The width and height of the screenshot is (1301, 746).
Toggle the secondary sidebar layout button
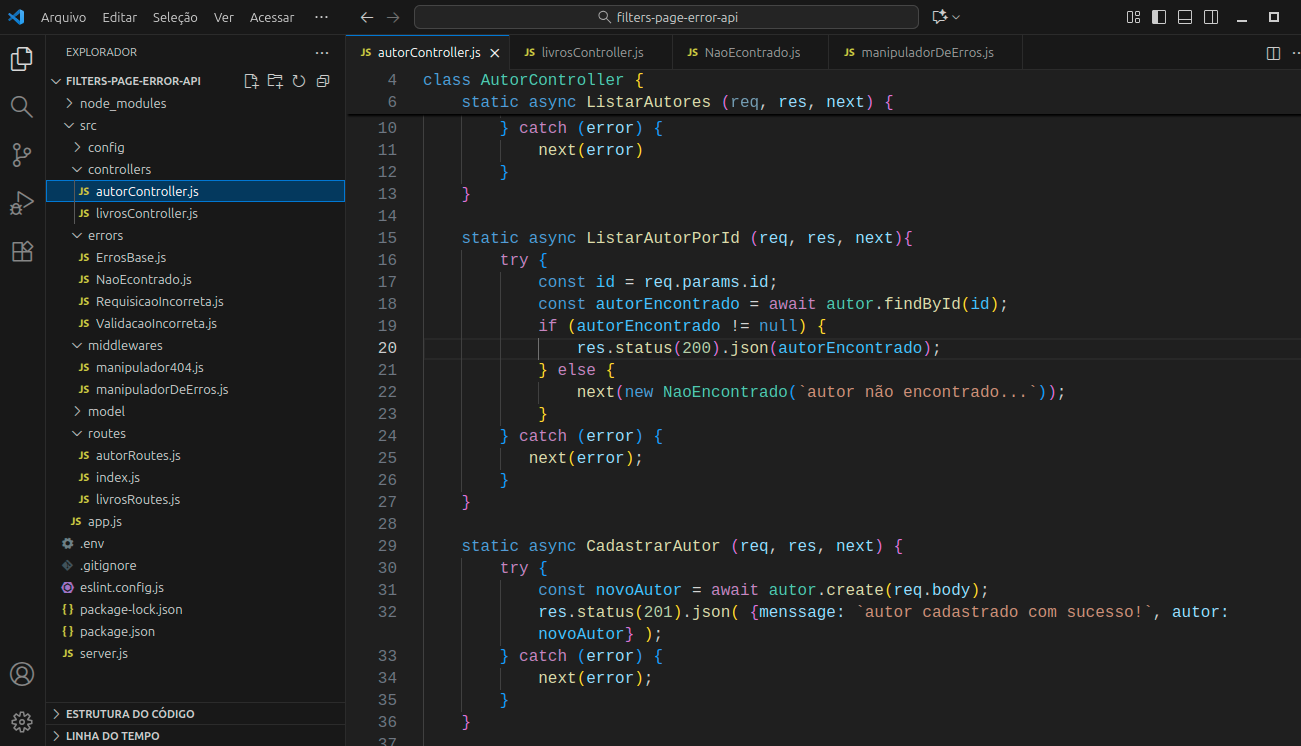[x=1211, y=17]
